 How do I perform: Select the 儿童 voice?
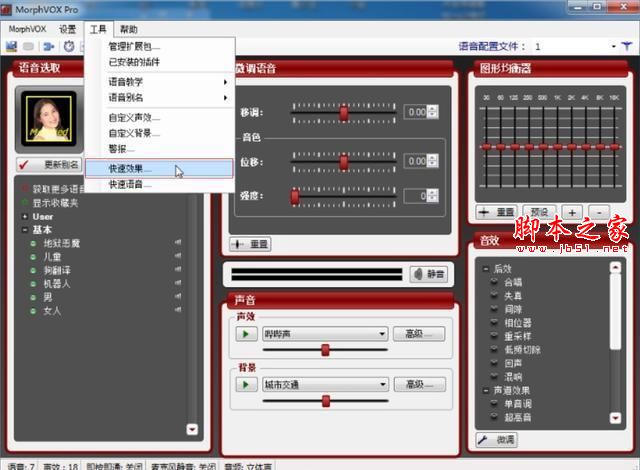[52, 257]
